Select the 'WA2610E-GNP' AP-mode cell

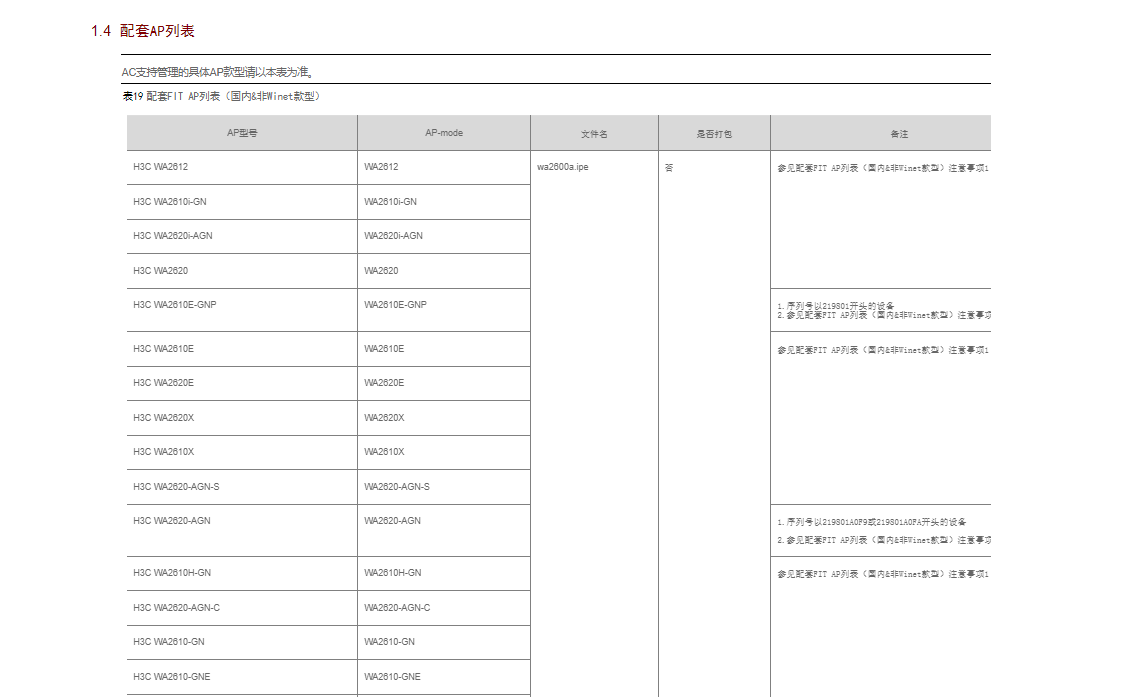click(444, 310)
